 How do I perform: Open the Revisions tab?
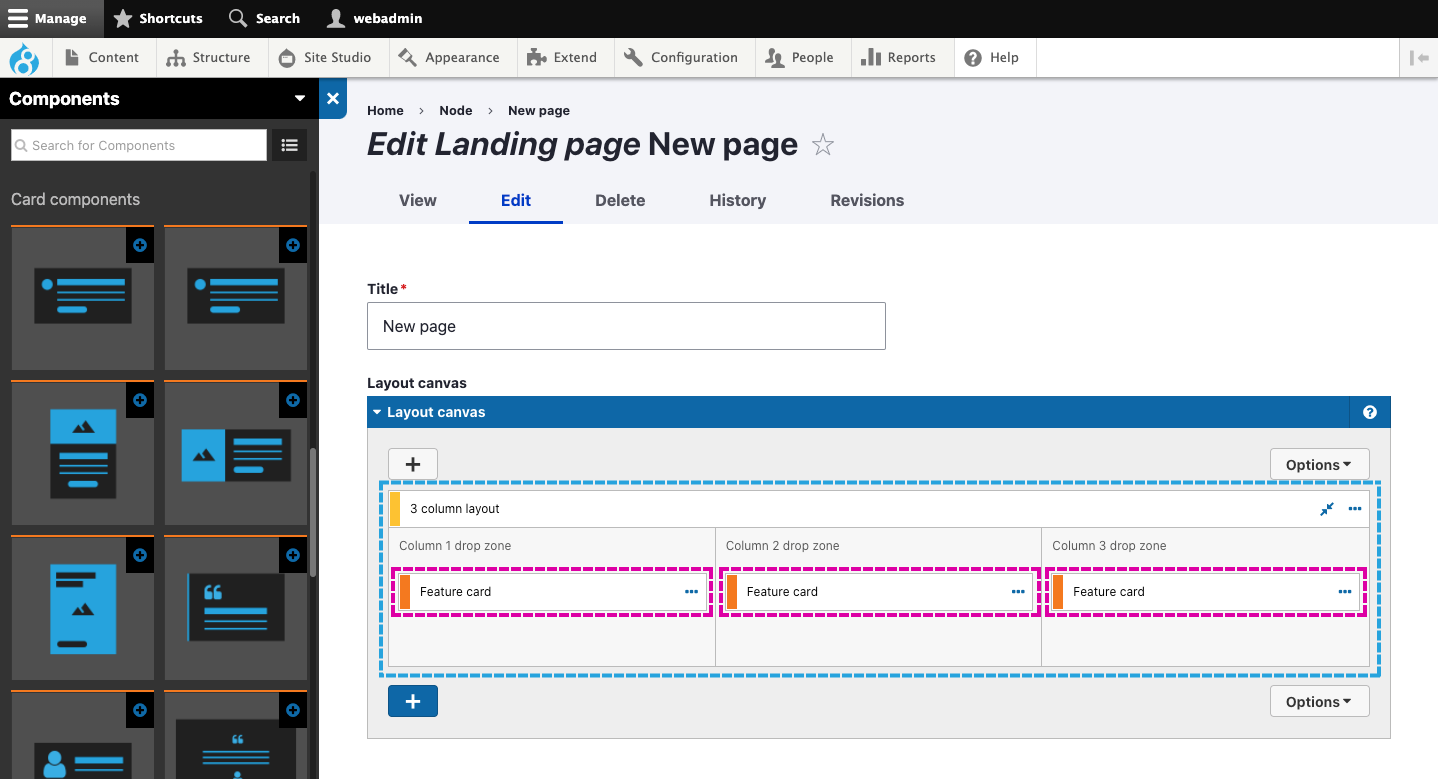(867, 200)
